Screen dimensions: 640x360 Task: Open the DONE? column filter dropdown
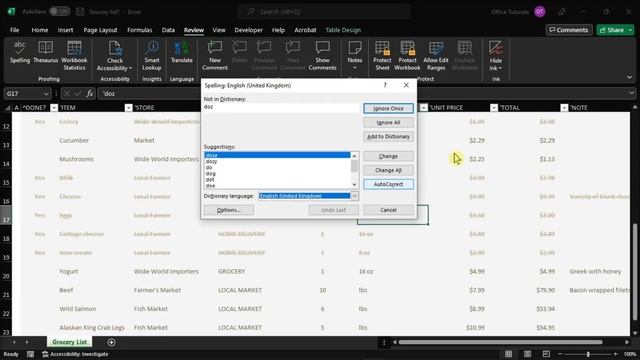click(x=54, y=107)
